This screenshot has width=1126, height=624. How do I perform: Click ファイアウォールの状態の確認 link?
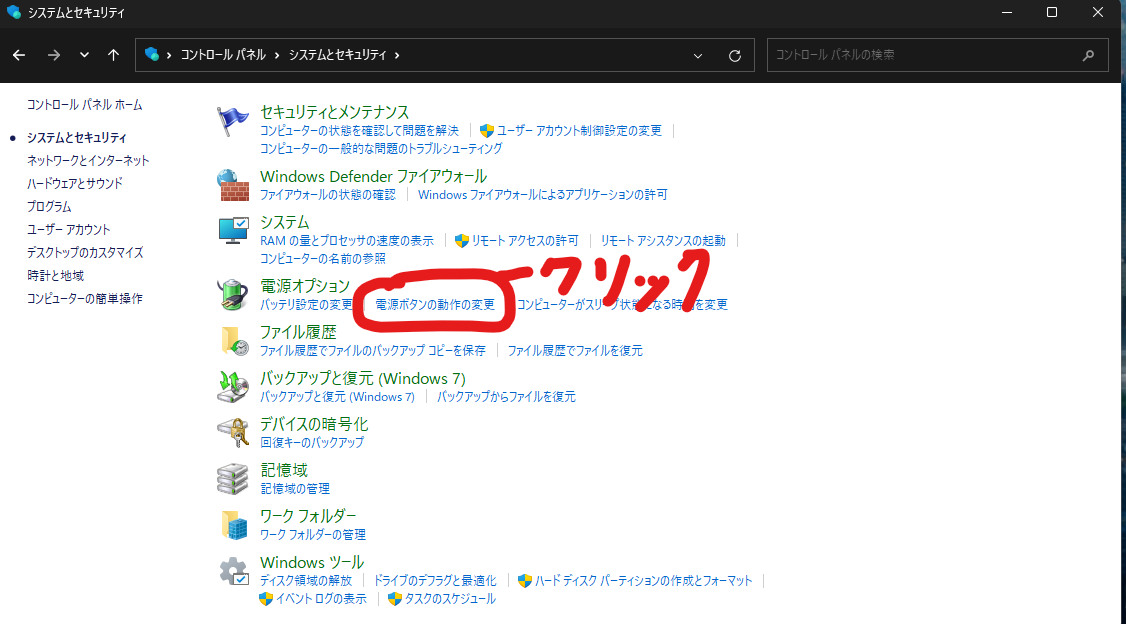click(x=327, y=195)
